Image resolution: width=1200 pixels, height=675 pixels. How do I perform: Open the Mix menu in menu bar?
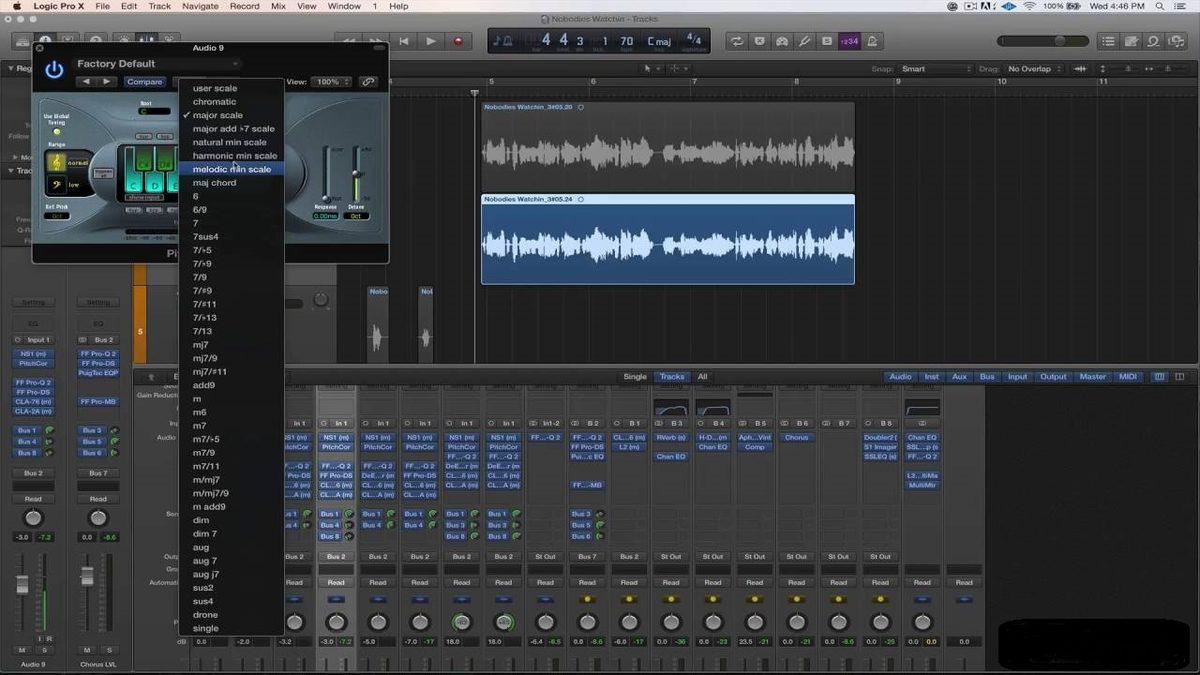pos(278,6)
